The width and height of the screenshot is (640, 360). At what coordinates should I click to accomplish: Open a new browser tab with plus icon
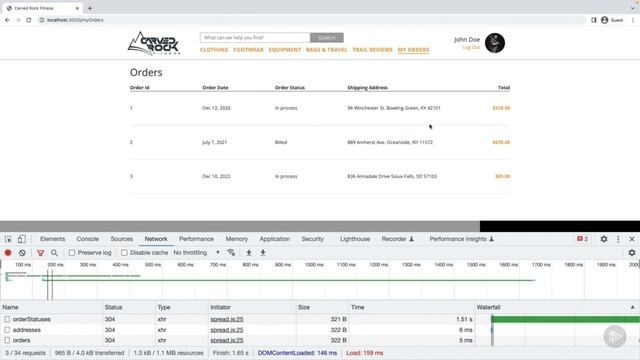pos(90,8)
